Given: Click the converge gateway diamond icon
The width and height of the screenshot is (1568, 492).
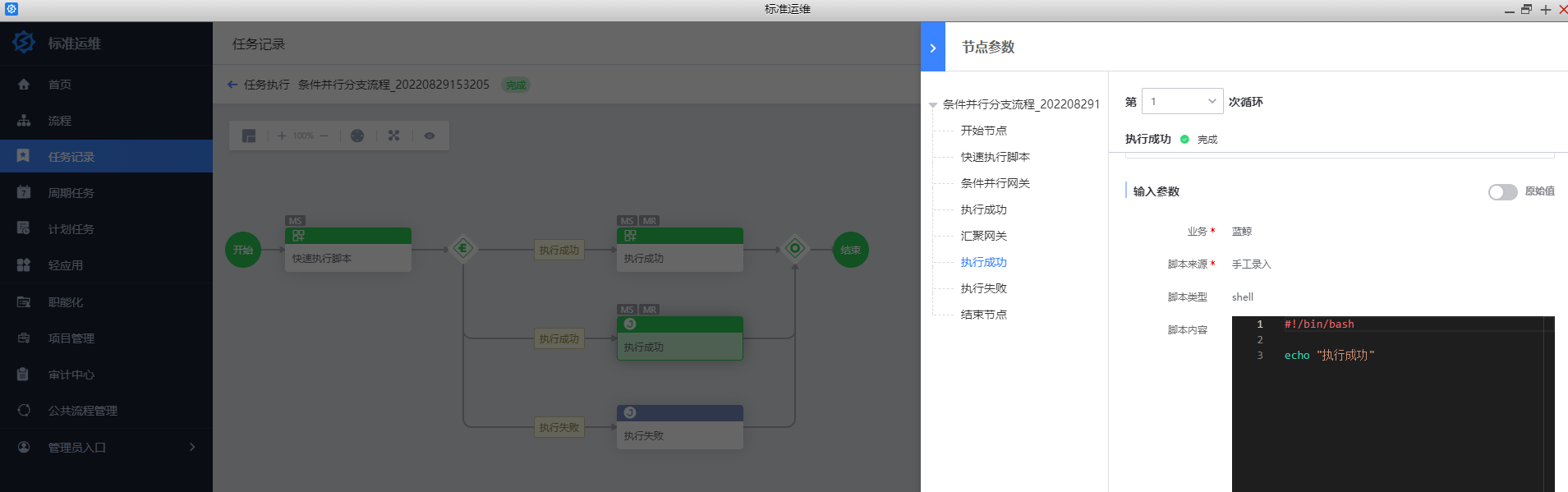Looking at the screenshot, I should click(795, 248).
